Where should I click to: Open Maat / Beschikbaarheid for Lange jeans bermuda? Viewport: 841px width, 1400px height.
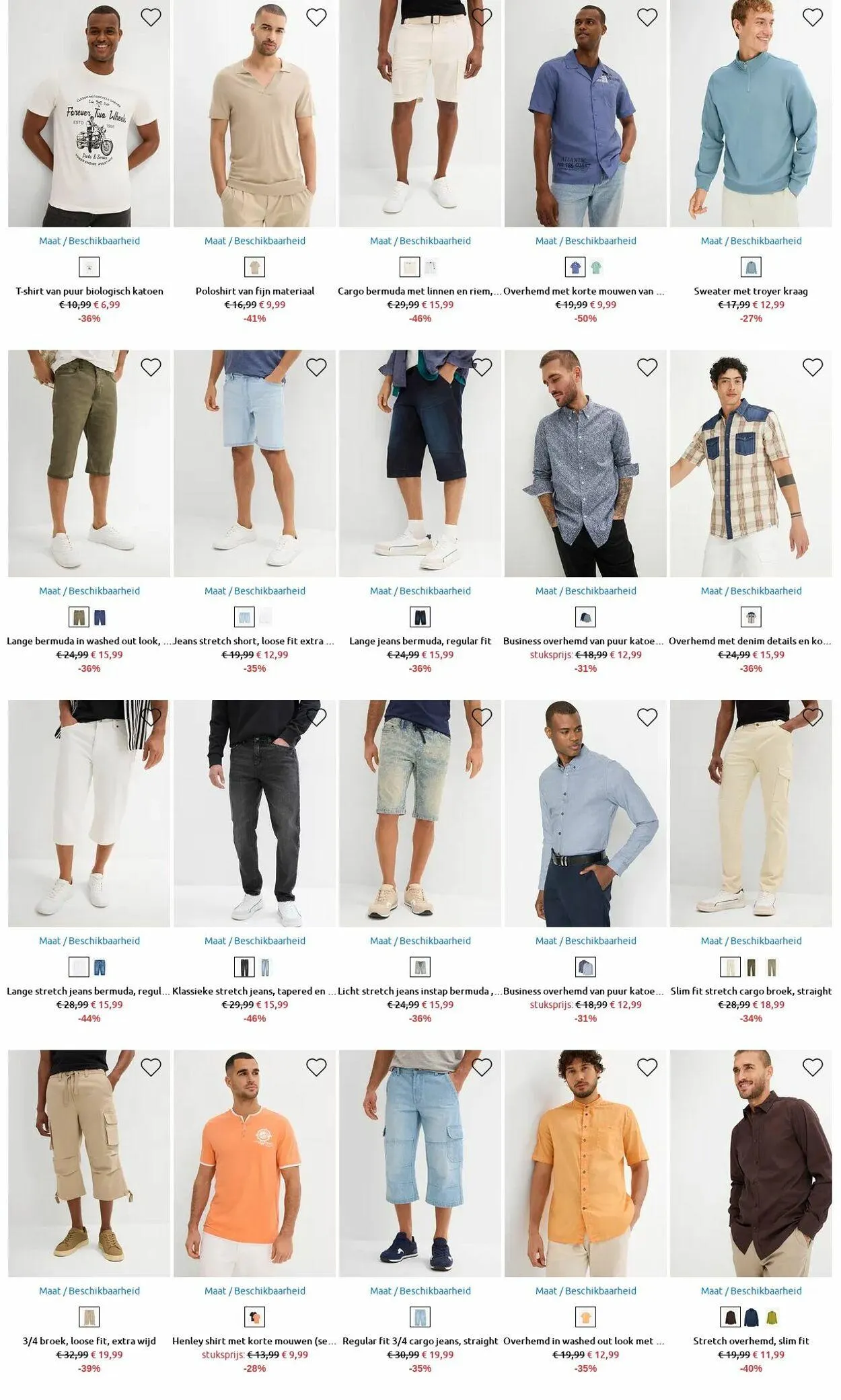click(x=420, y=591)
